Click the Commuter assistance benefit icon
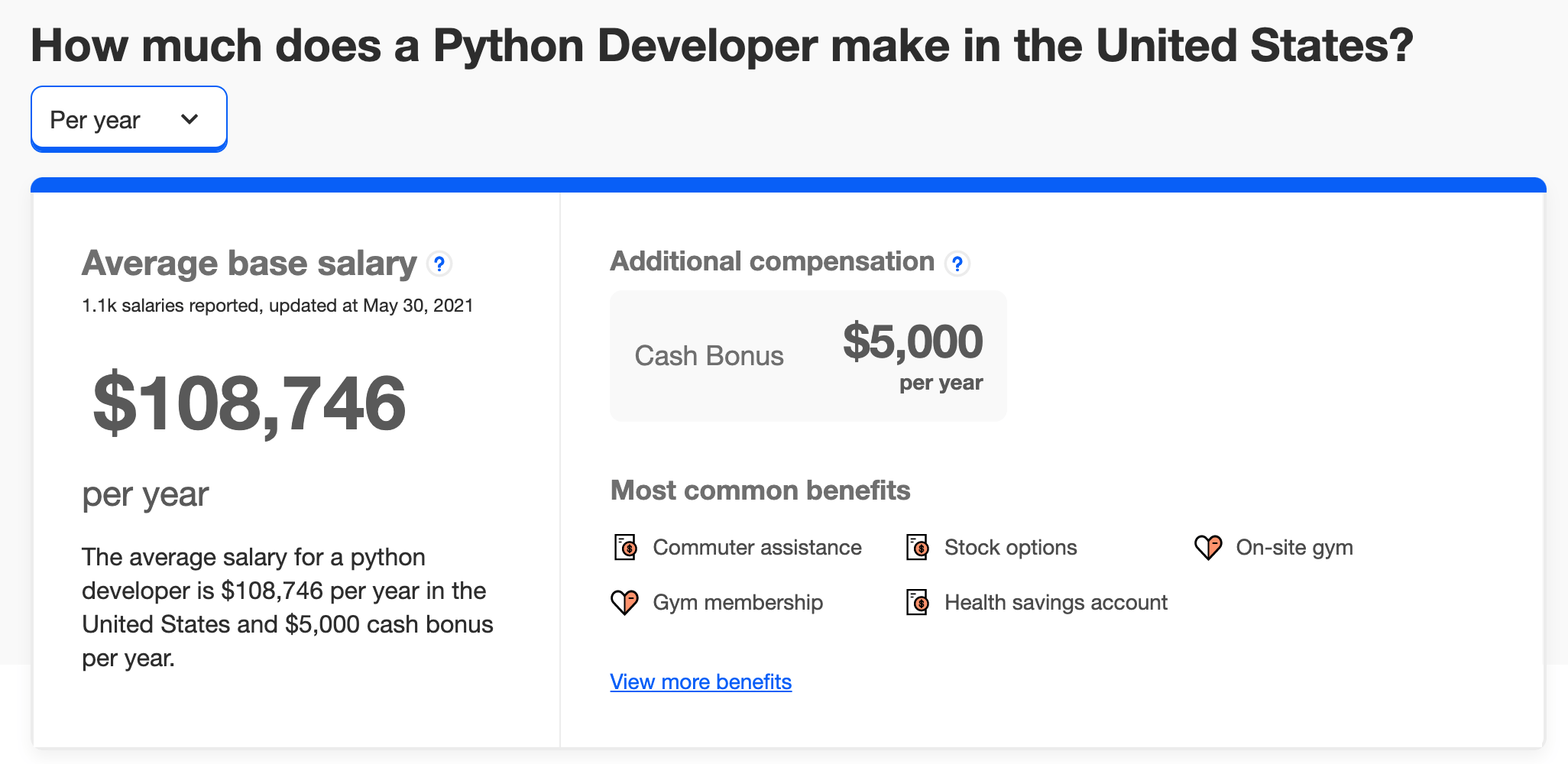The height and width of the screenshot is (764, 1568). click(626, 547)
